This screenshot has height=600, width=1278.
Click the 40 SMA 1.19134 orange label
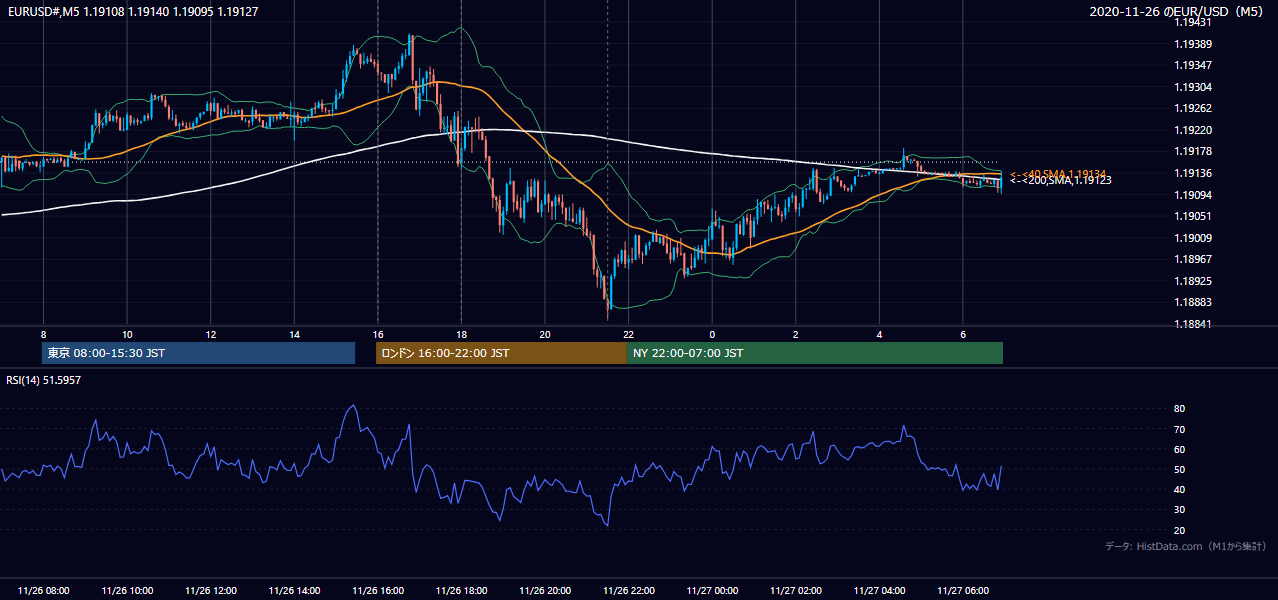coord(1058,174)
